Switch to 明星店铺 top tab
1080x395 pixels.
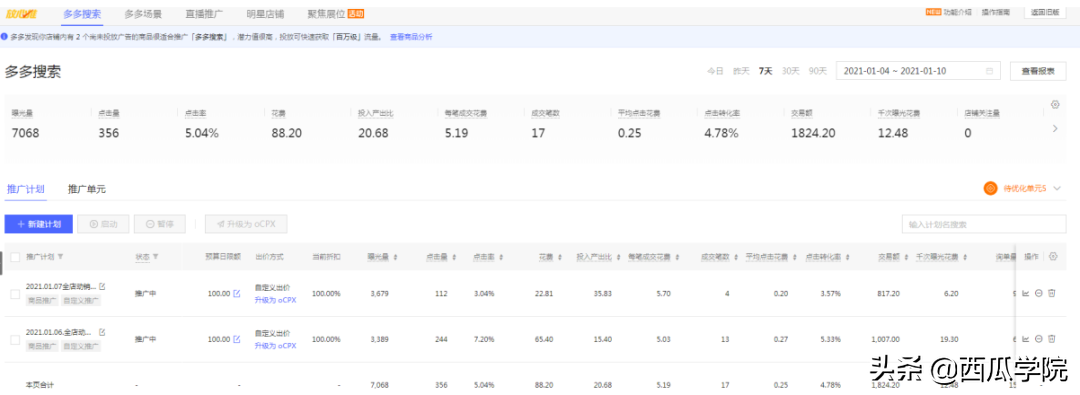click(x=265, y=14)
